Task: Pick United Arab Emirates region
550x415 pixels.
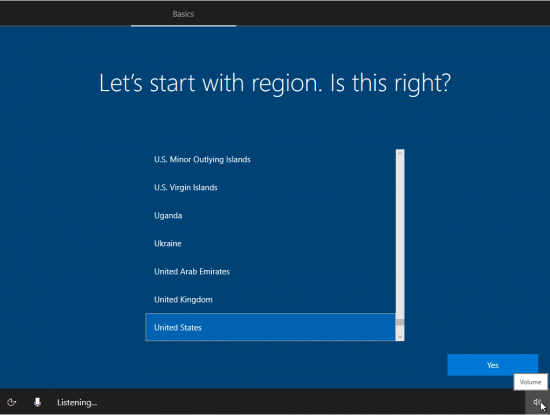Action: [270, 272]
